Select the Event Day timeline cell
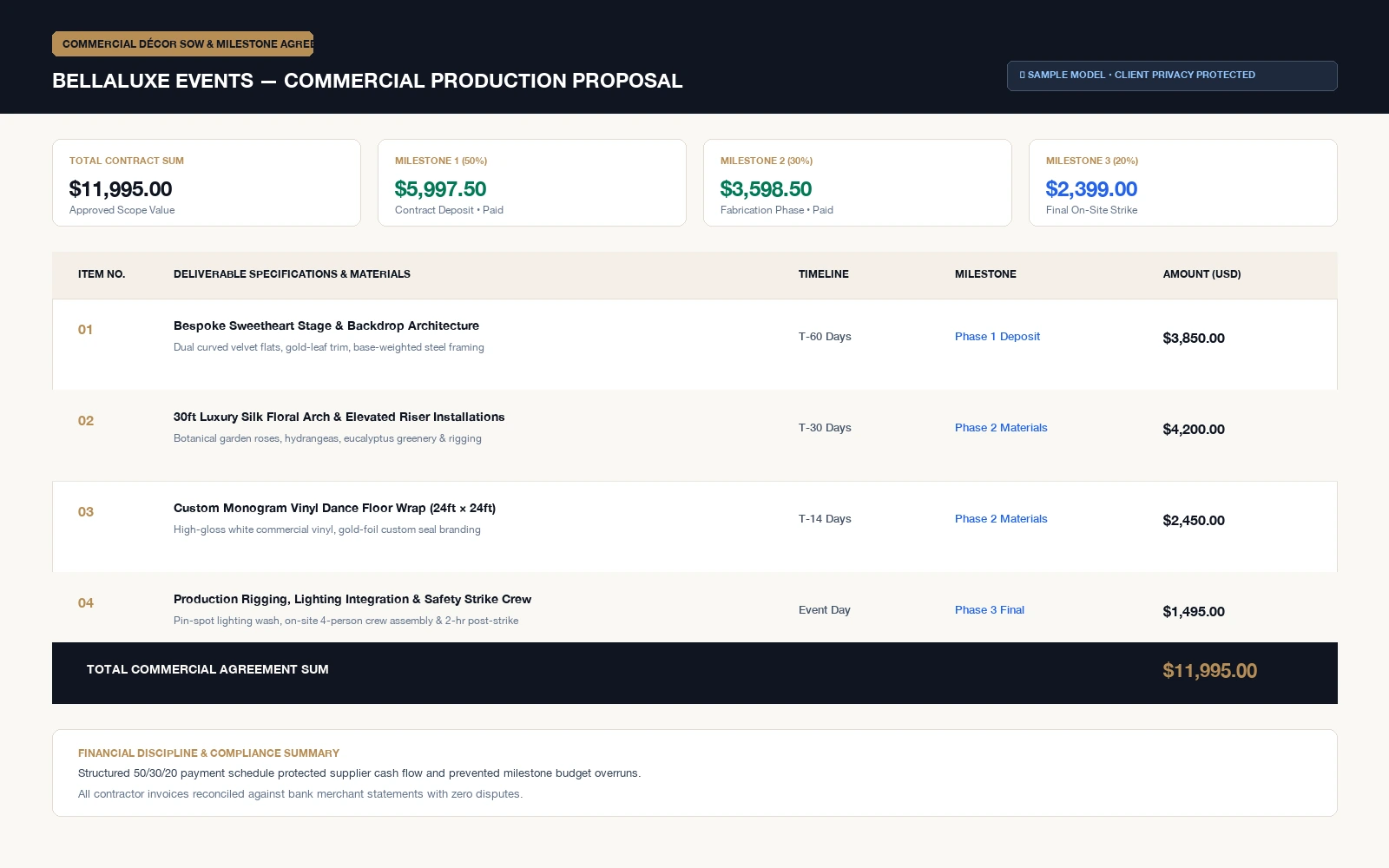1389x868 pixels. [x=825, y=610]
